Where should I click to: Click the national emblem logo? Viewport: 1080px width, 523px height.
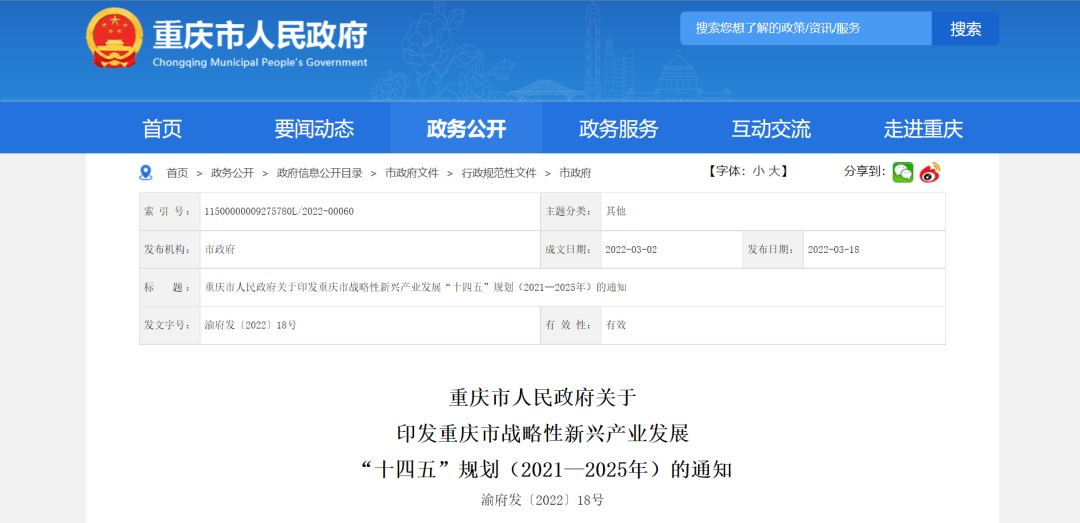click(x=115, y=39)
